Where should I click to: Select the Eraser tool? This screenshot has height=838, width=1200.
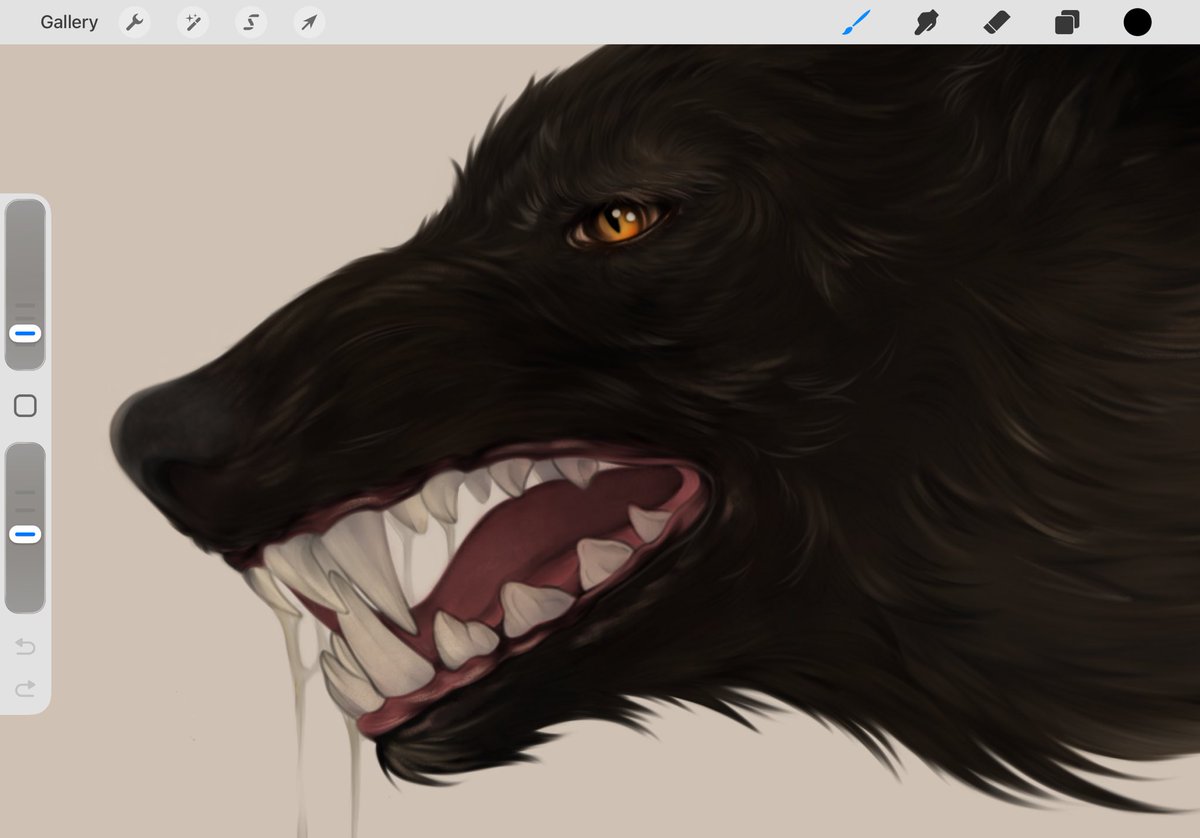(997, 22)
